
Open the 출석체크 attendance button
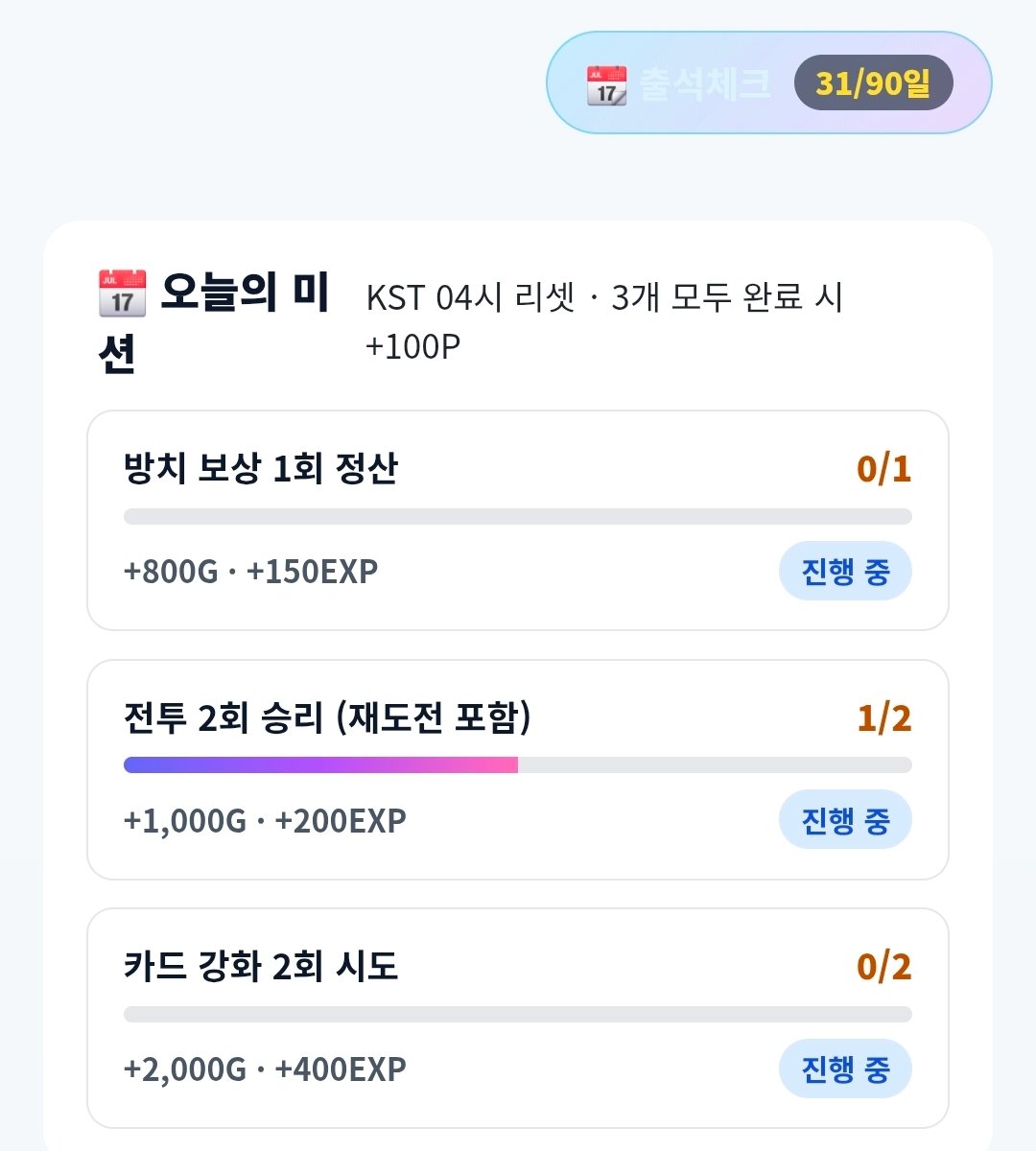tap(769, 82)
